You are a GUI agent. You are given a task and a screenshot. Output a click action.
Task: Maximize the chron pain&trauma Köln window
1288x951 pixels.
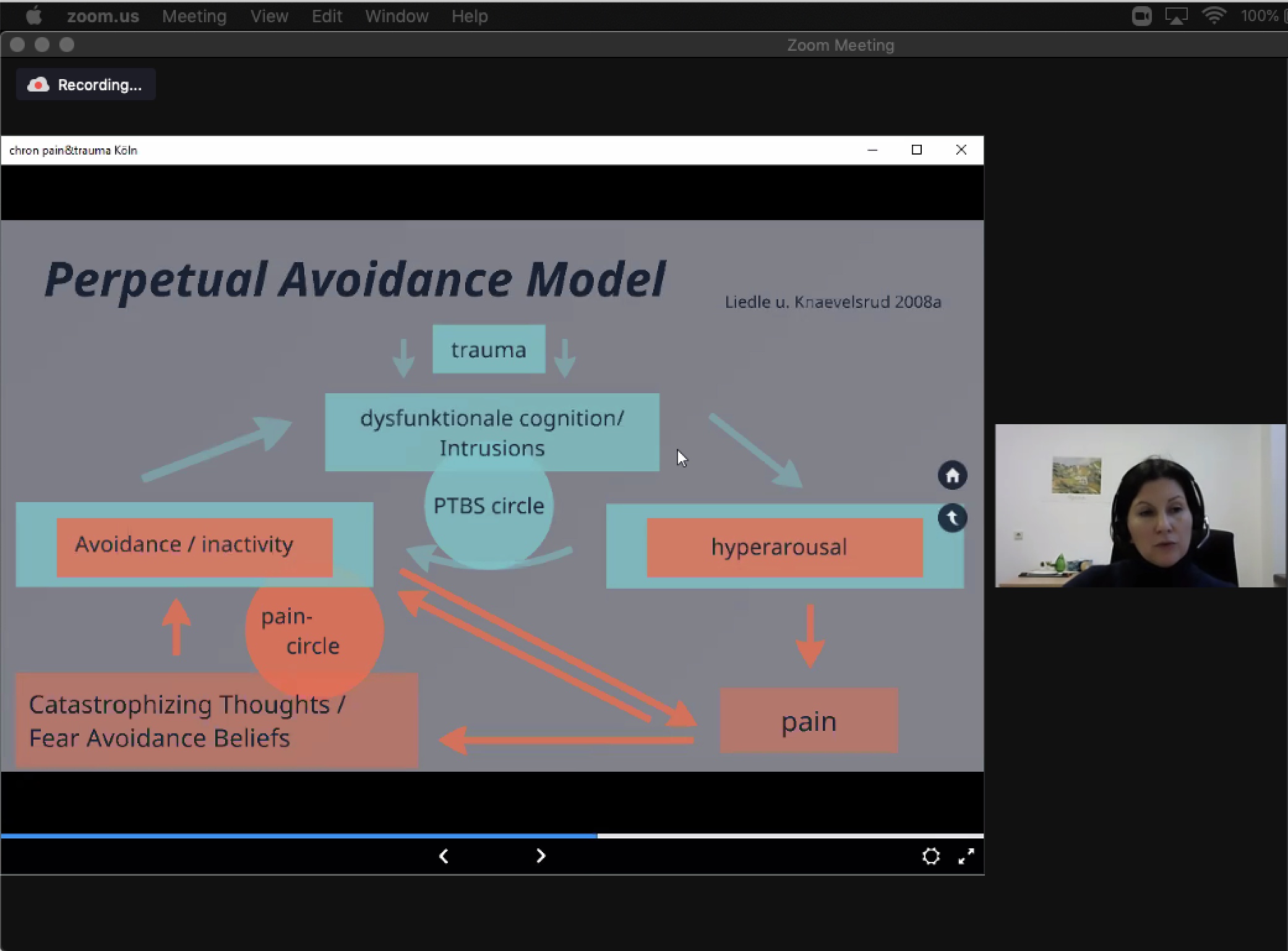916,150
